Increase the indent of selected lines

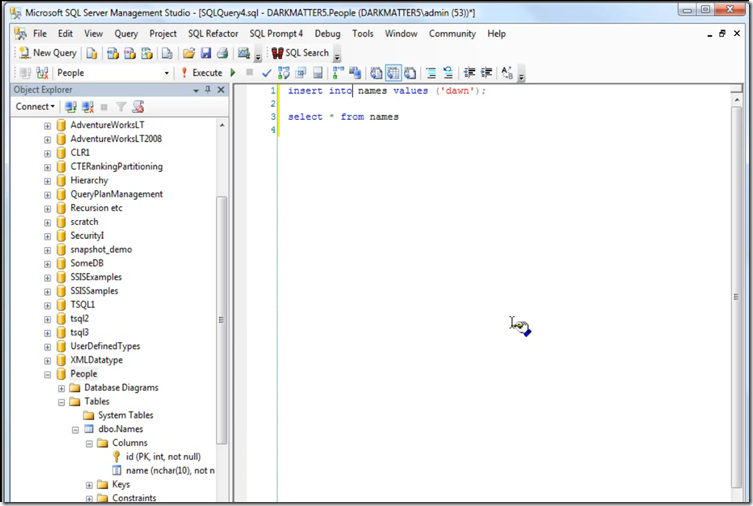(486, 73)
